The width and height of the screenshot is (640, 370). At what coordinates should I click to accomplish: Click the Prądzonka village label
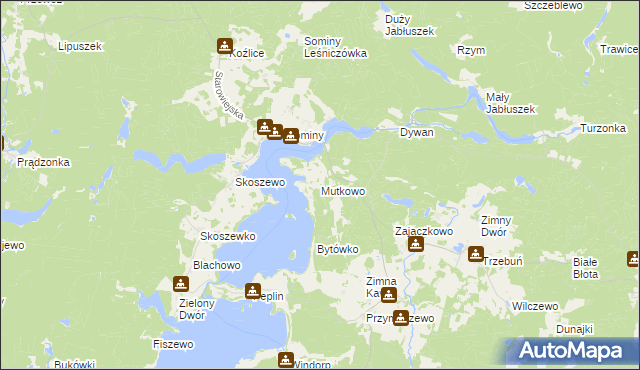pyautogui.click(x=43, y=162)
